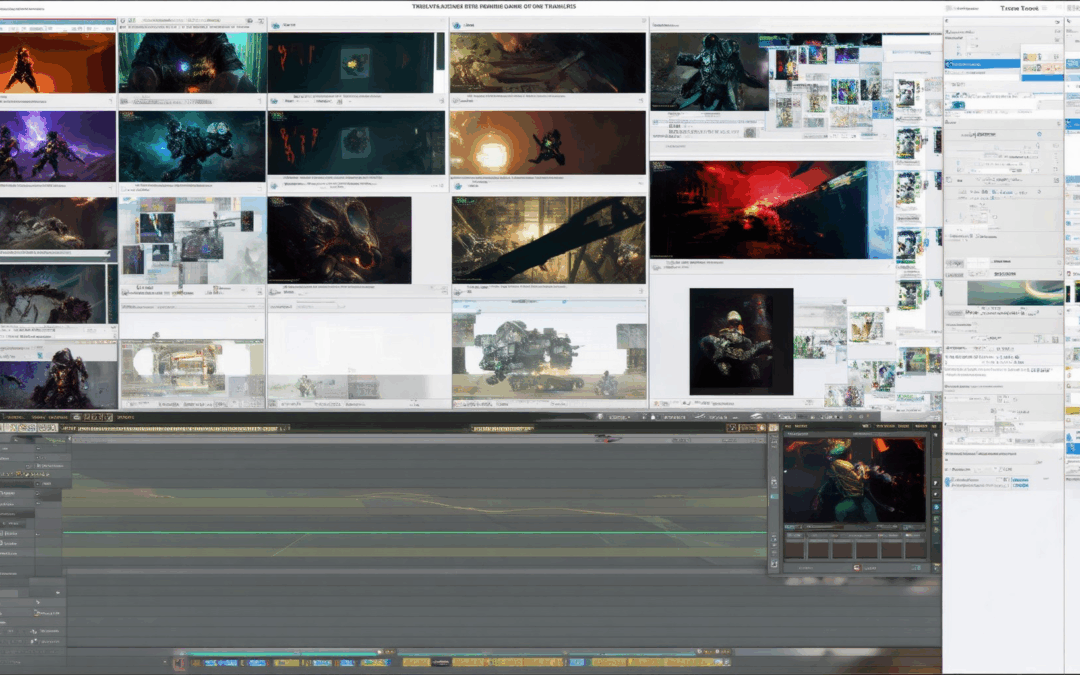Select the teal swirl banner in right panel
The width and height of the screenshot is (1080, 675).
(x=1015, y=293)
